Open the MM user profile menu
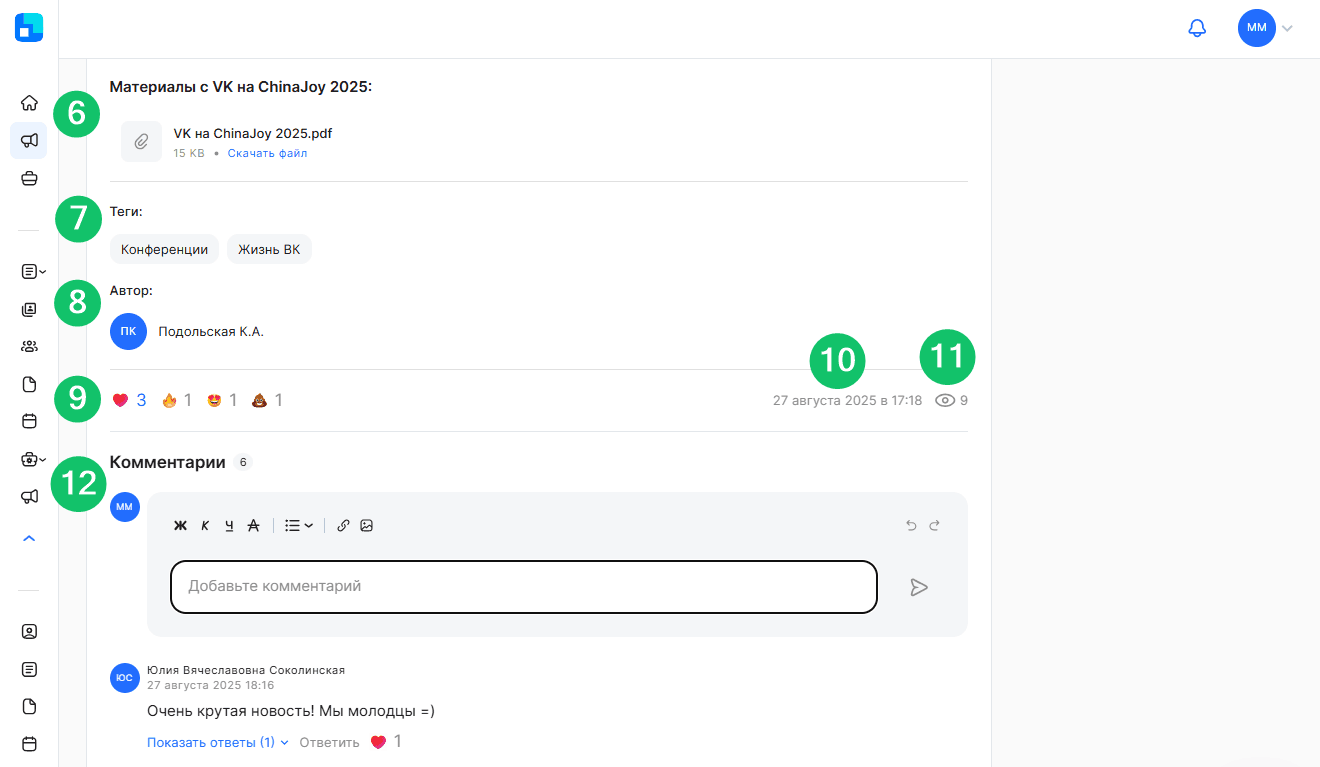The image size is (1320, 767). pos(1264,28)
